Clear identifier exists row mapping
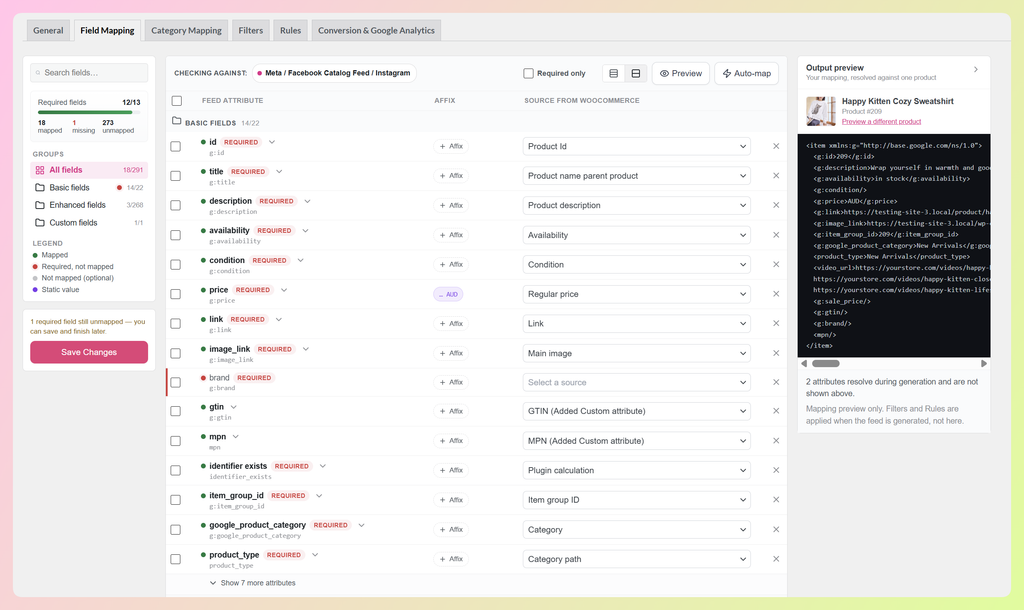This screenshot has width=1024, height=610. tap(776, 470)
